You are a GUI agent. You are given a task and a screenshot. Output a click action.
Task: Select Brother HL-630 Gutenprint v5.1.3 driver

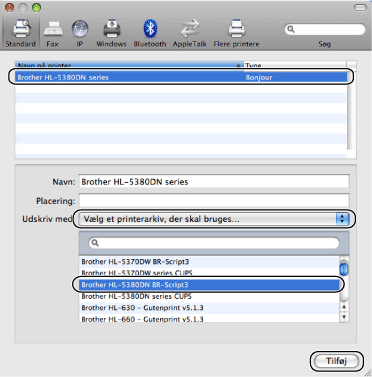click(x=210, y=308)
